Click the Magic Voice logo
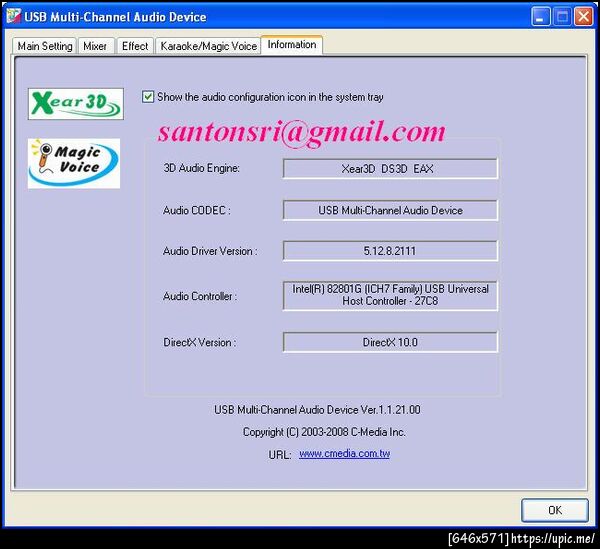The height and width of the screenshot is (549, 600). tap(74, 163)
